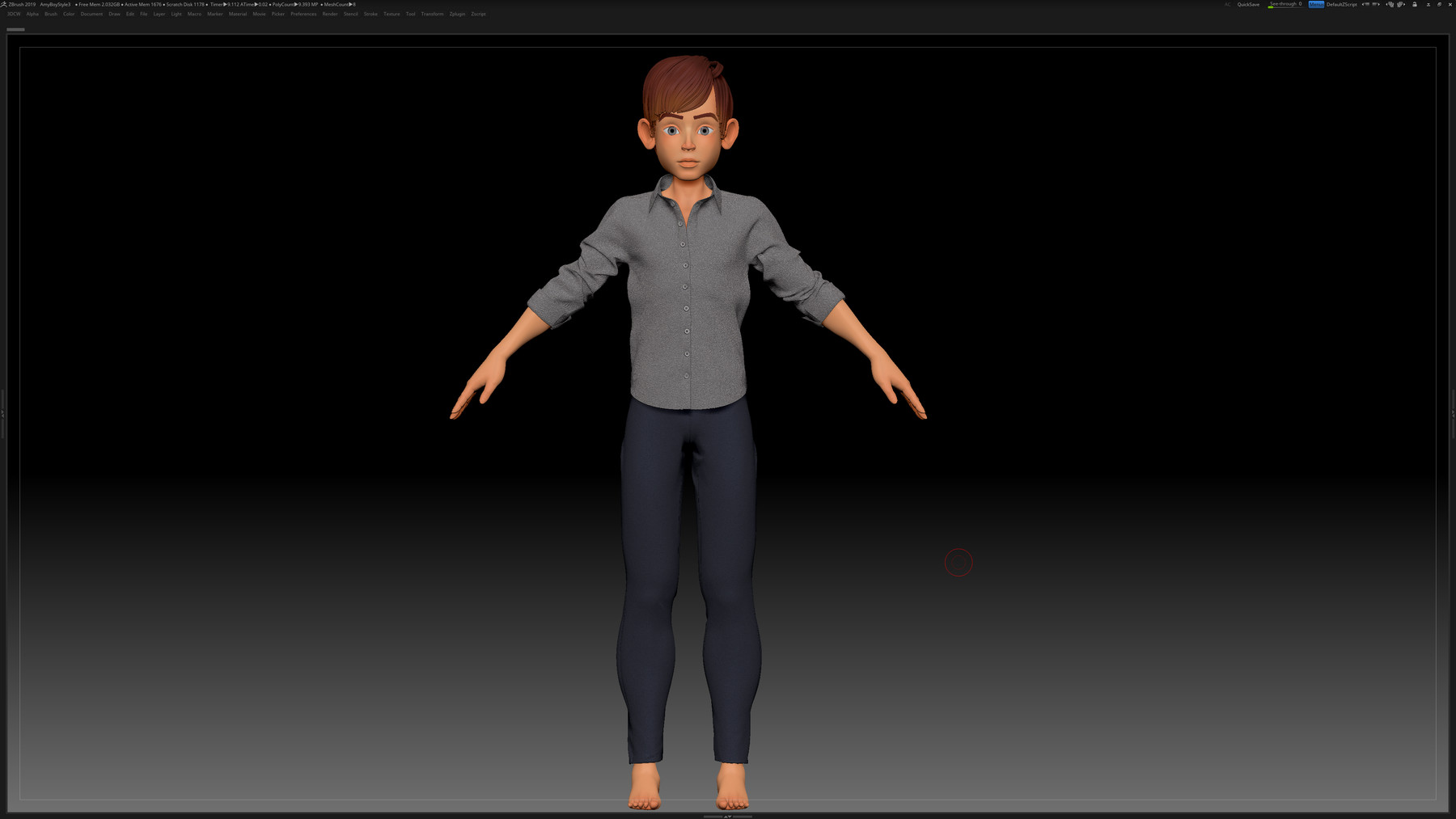The height and width of the screenshot is (819, 1456).
Task: Click the AC auto-collapse indicator
Action: tap(1227, 4)
